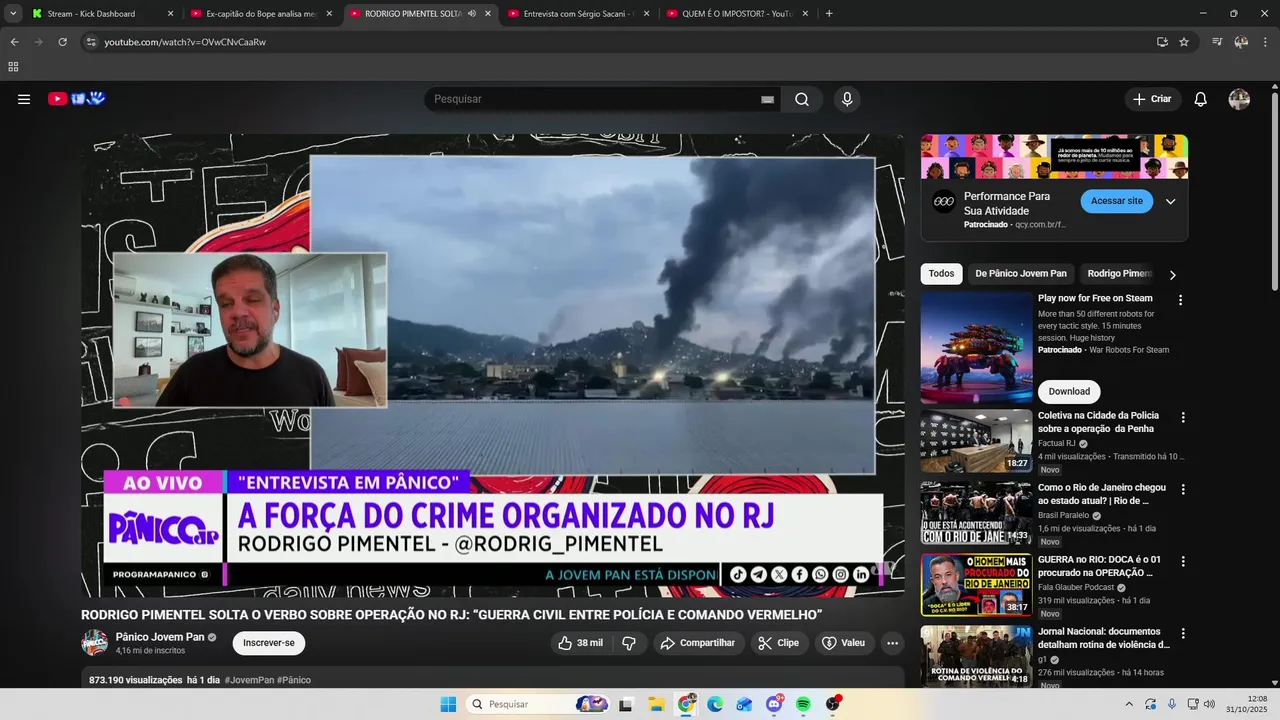The height and width of the screenshot is (720, 1280).
Task: Open Chrome profile avatar
Action: pos(1241,42)
